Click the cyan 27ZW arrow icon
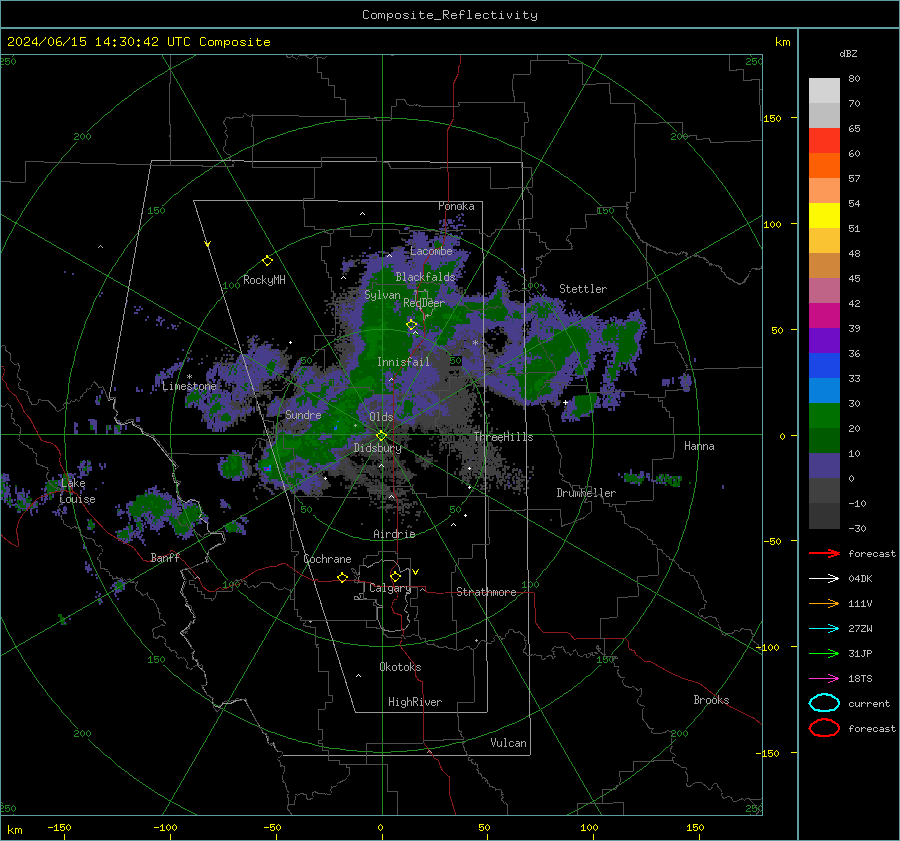 [824, 629]
